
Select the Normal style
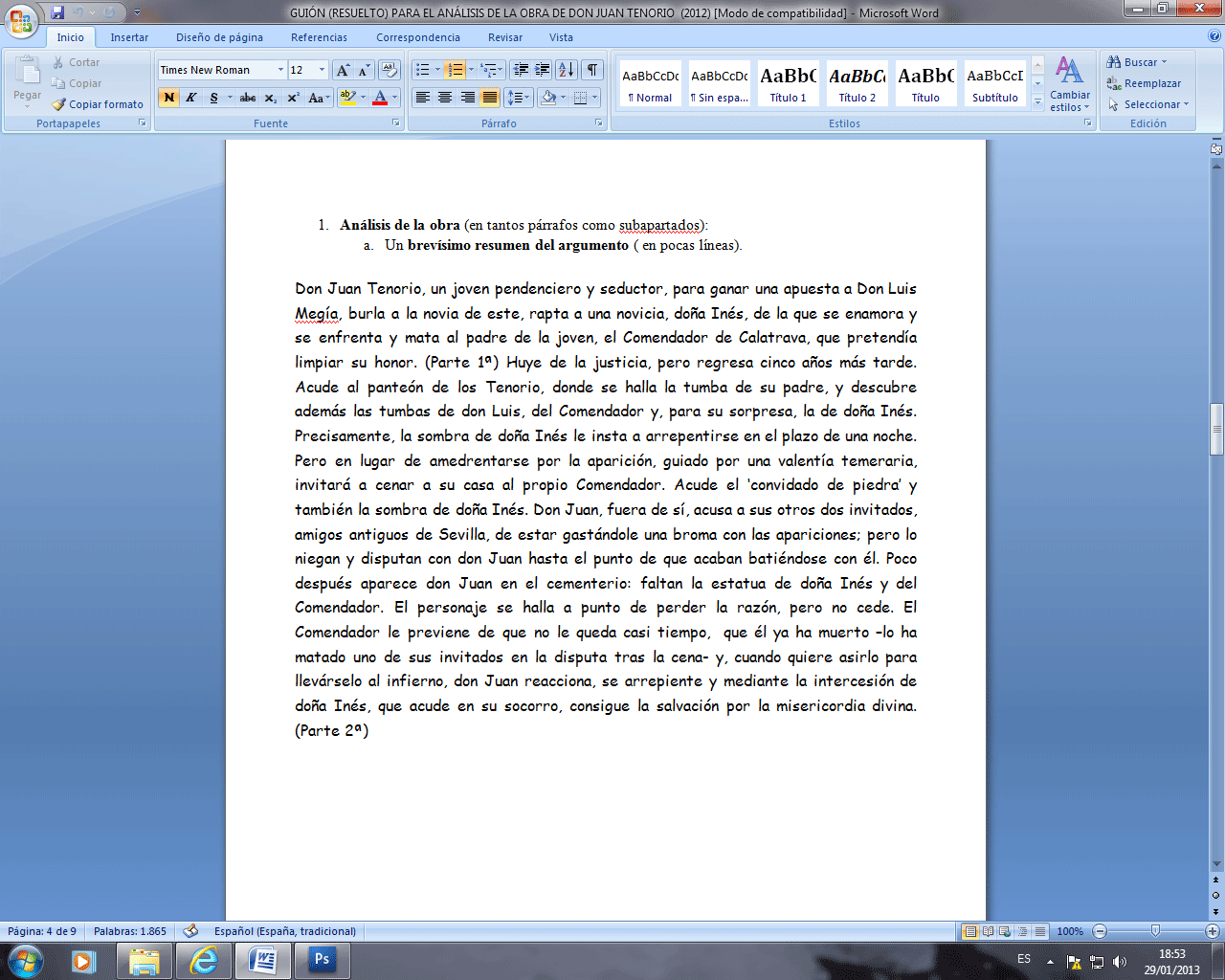(x=651, y=84)
